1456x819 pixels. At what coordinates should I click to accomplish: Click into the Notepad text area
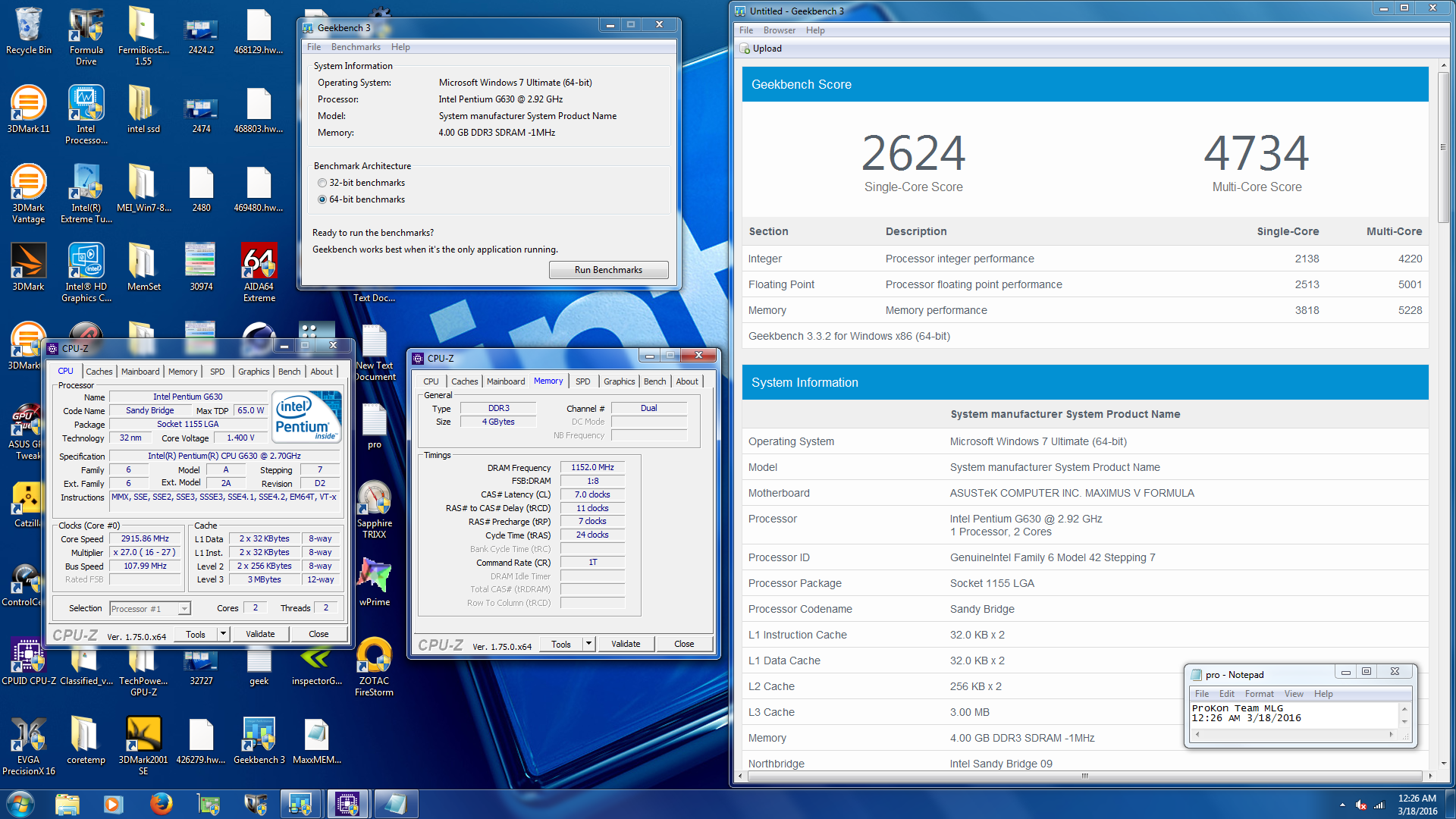(x=1294, y=716)
